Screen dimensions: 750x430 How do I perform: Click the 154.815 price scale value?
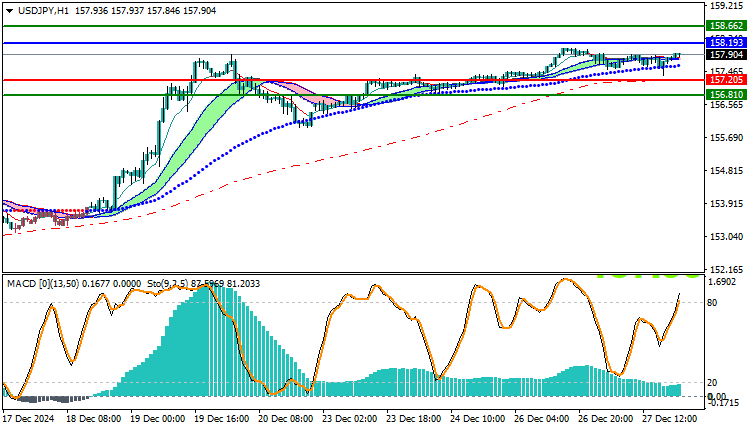(x=727, y=171)
